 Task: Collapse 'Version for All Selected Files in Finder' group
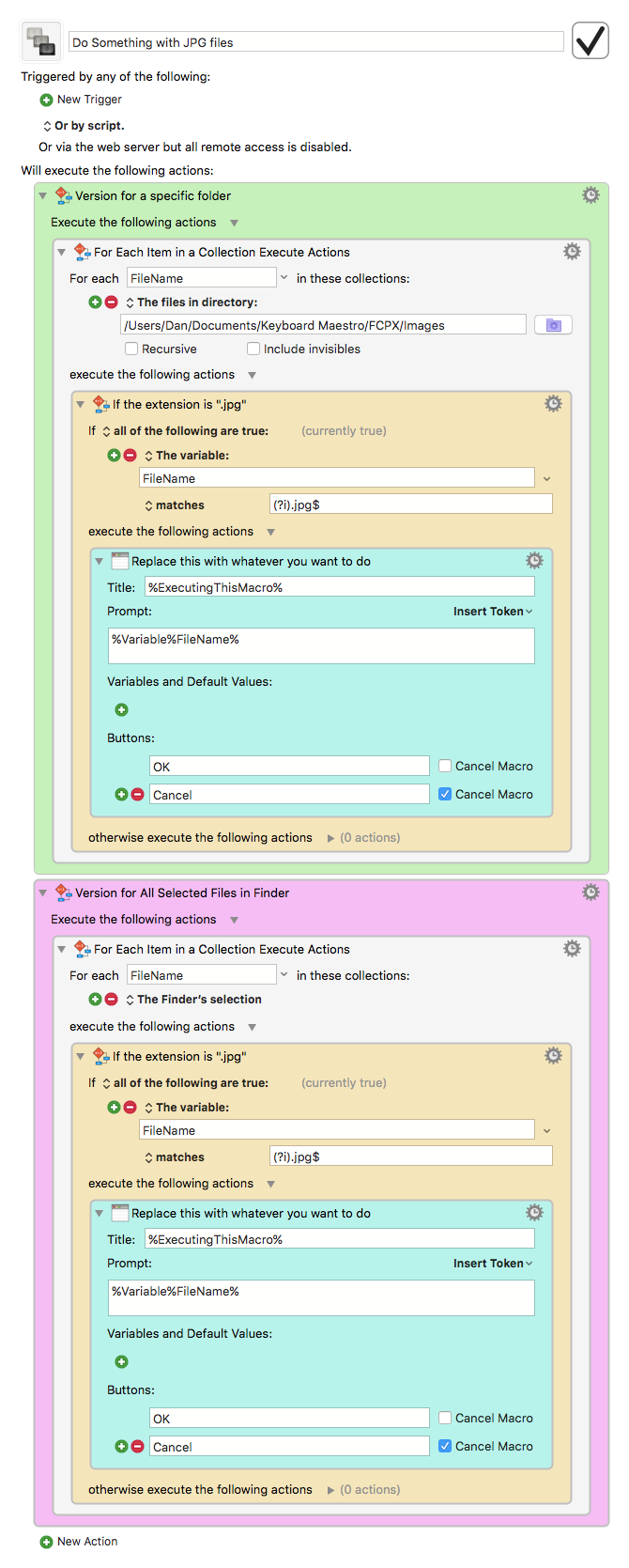(43, 893)
